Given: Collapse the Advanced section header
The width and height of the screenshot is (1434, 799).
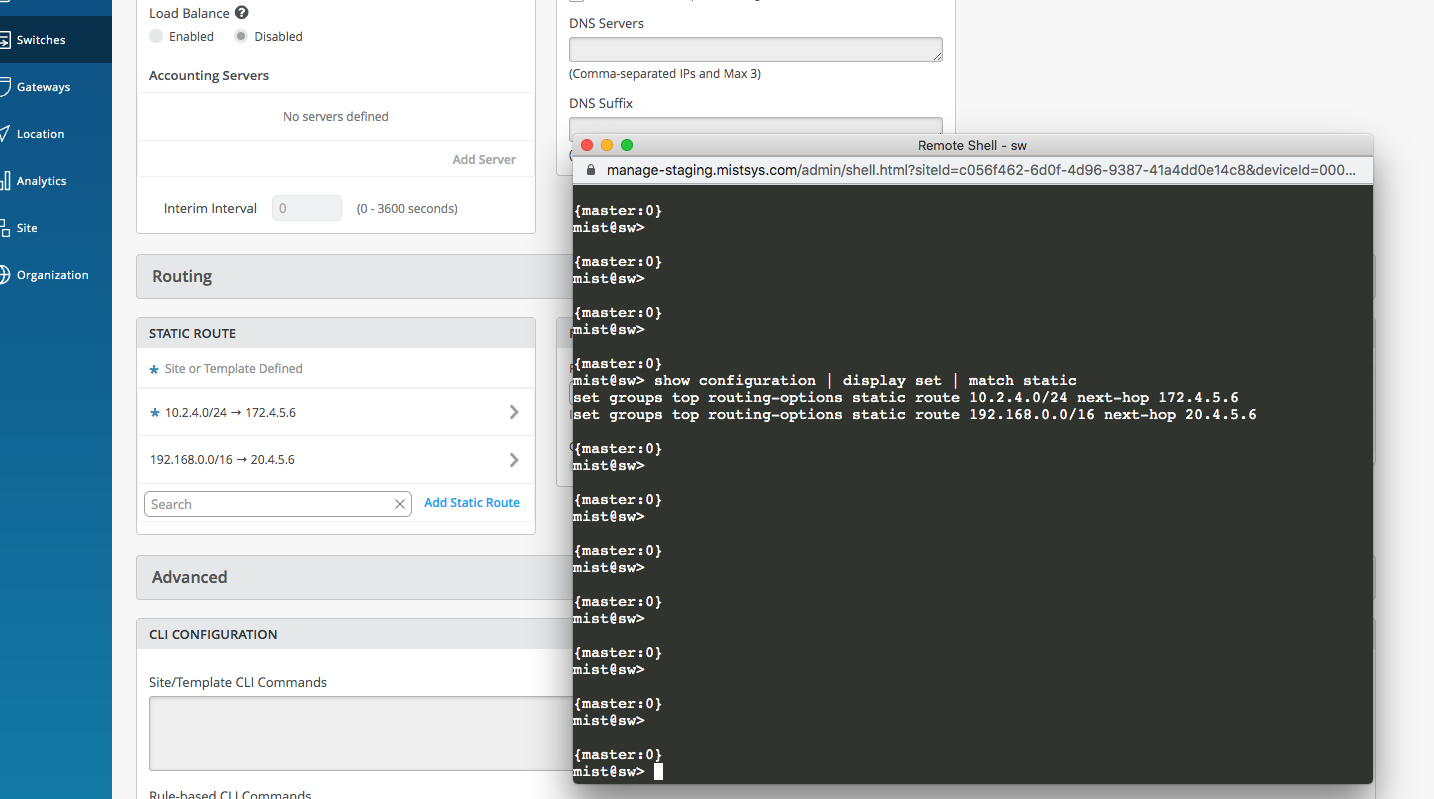Looking at the screenshot, I should click(x=350, y=577).
